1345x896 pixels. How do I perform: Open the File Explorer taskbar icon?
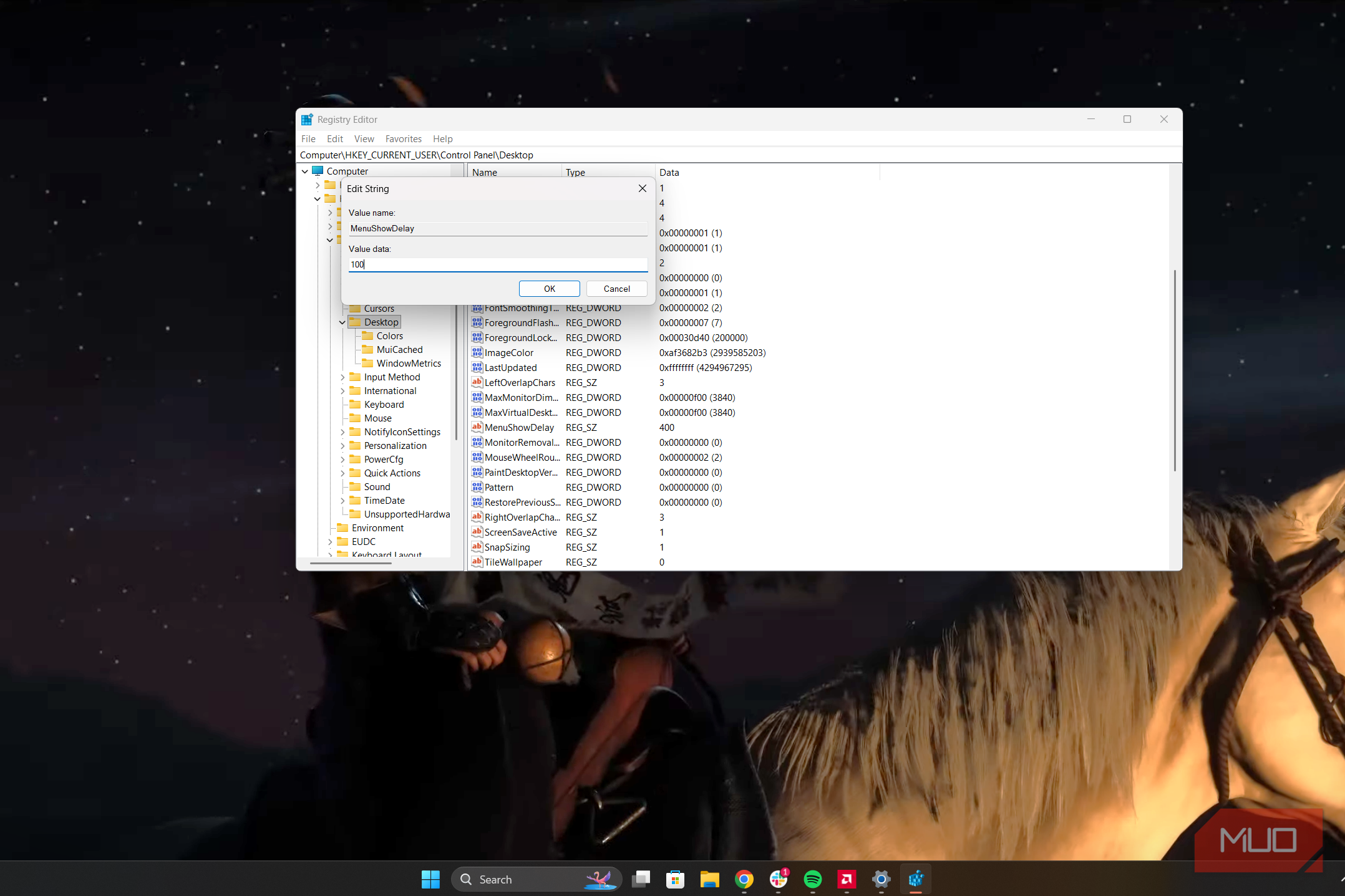click(x=709, y=879)
